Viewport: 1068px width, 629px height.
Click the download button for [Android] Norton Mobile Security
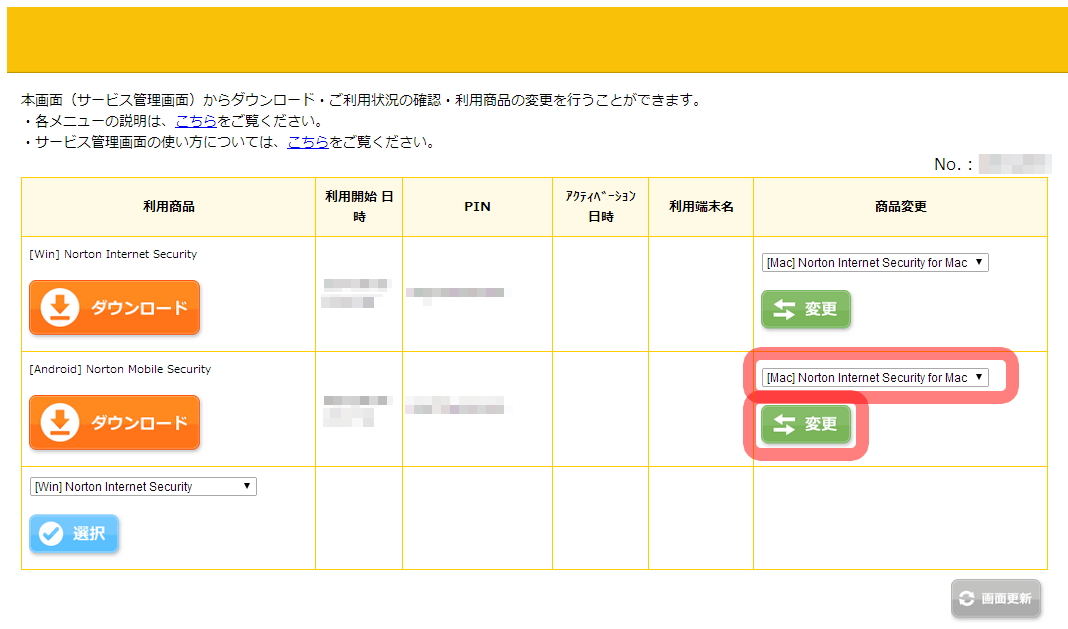click(x=114, y=423)
